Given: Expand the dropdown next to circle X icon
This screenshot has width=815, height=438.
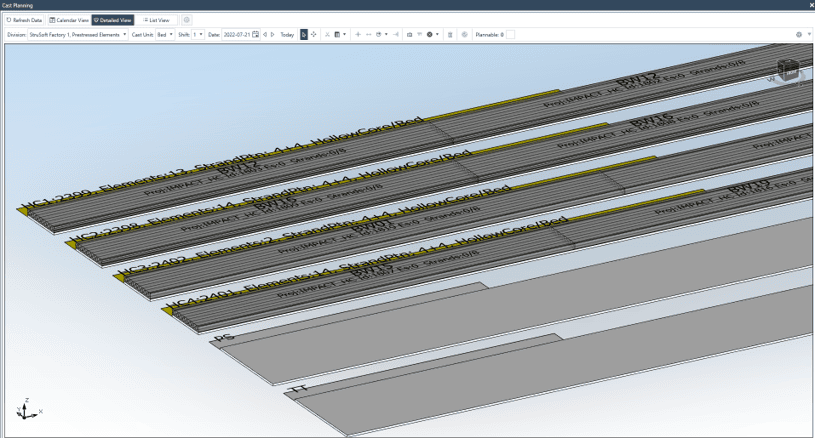Looking at the screenshot, I should coord(437,35).
